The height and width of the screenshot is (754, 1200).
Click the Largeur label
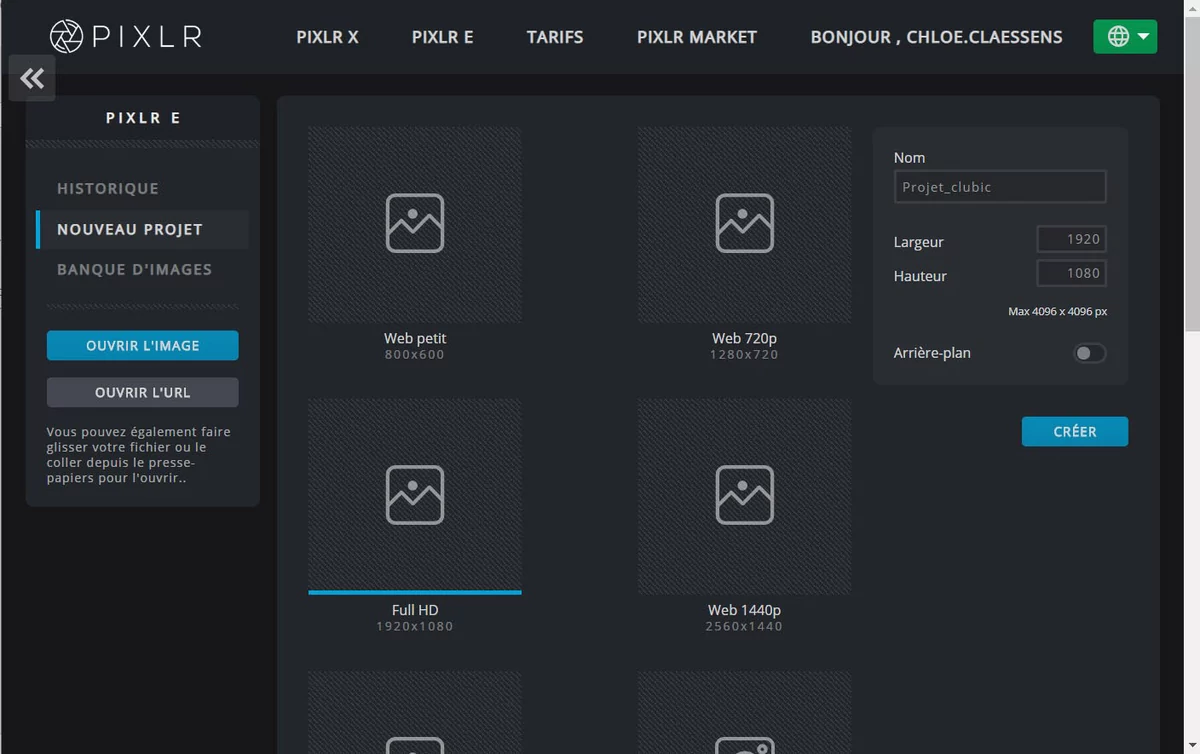click(x=919, y=242)
